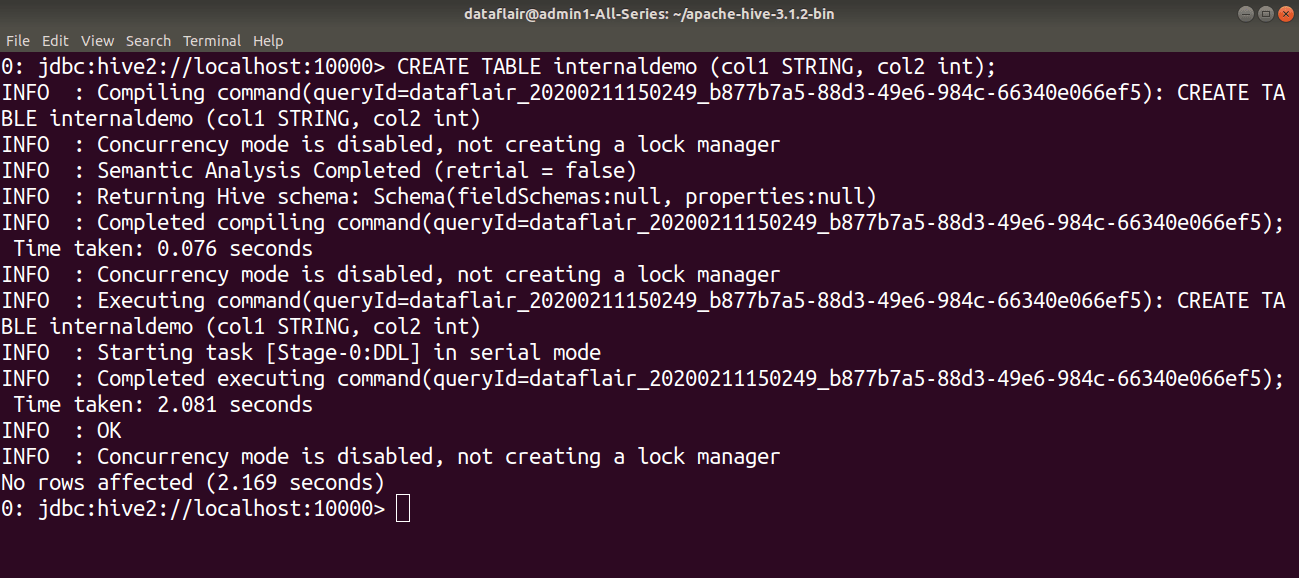This screenshot has width=1299, height=578.
Task: Open the View menu
Action: (97, 40)
